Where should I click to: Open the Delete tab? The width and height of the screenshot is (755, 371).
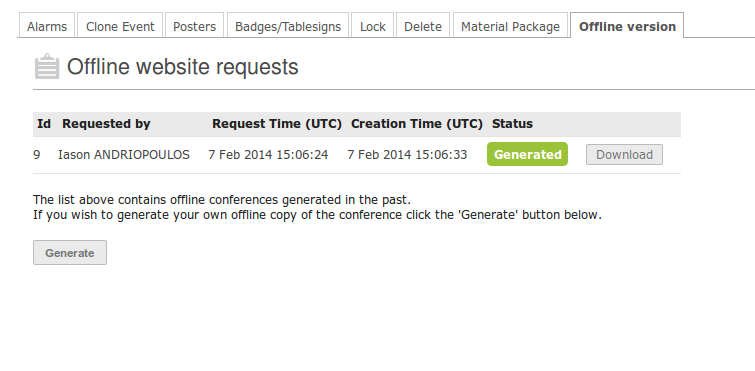[423, 26]
